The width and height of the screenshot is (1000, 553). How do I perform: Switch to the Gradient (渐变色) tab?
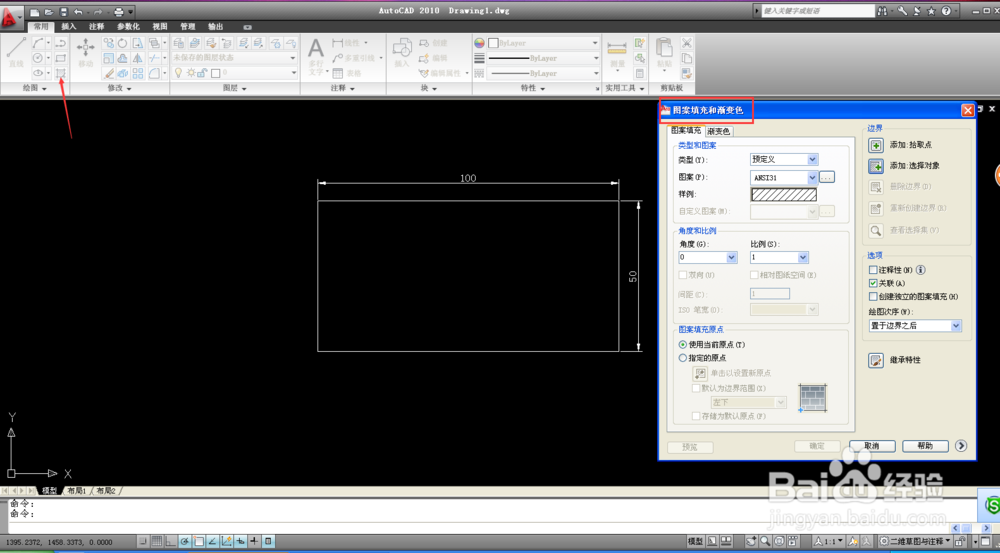tap(719, 131)
